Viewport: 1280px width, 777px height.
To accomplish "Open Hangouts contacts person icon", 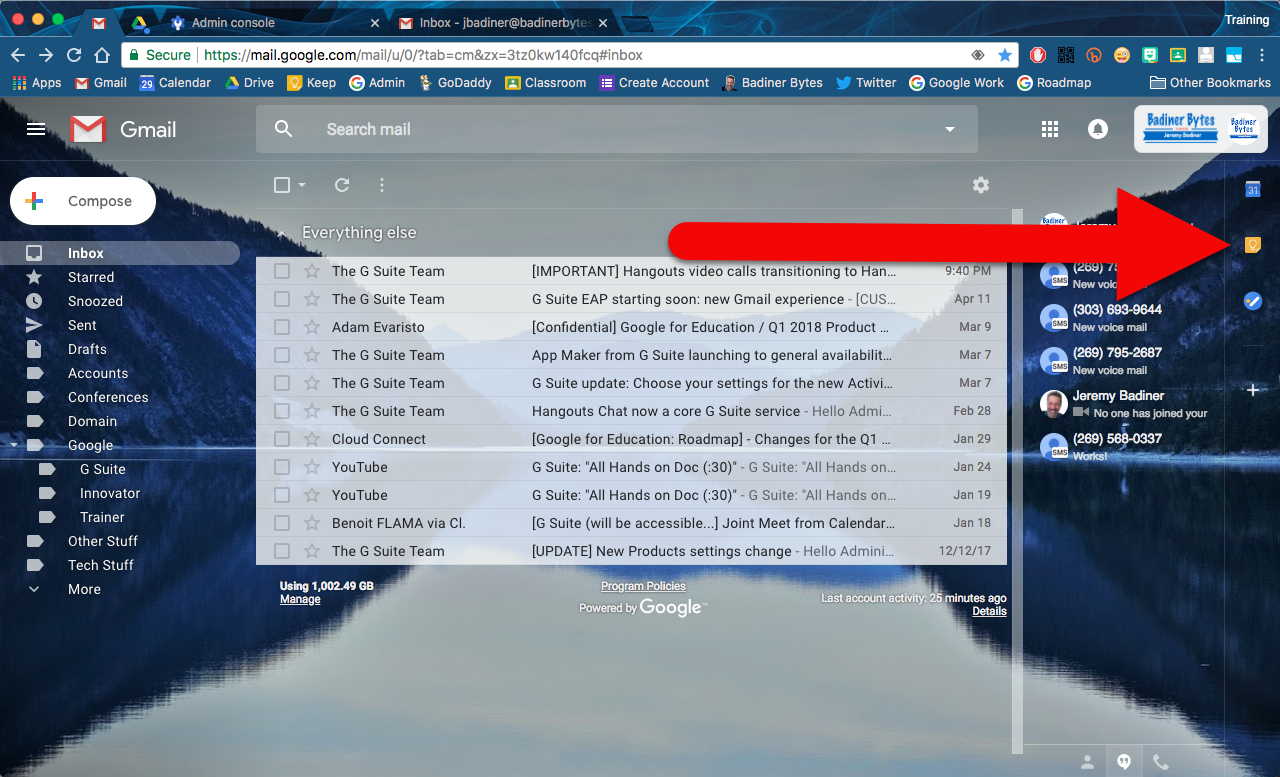I will click(x=1087, y=762).
